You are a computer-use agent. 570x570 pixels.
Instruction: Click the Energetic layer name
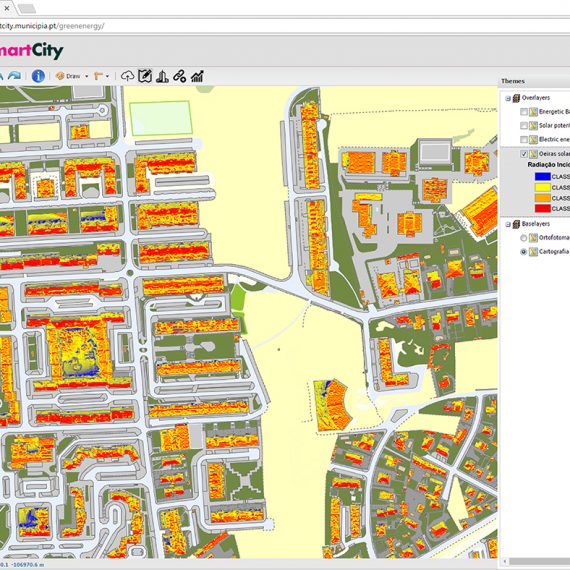point(554,112)
